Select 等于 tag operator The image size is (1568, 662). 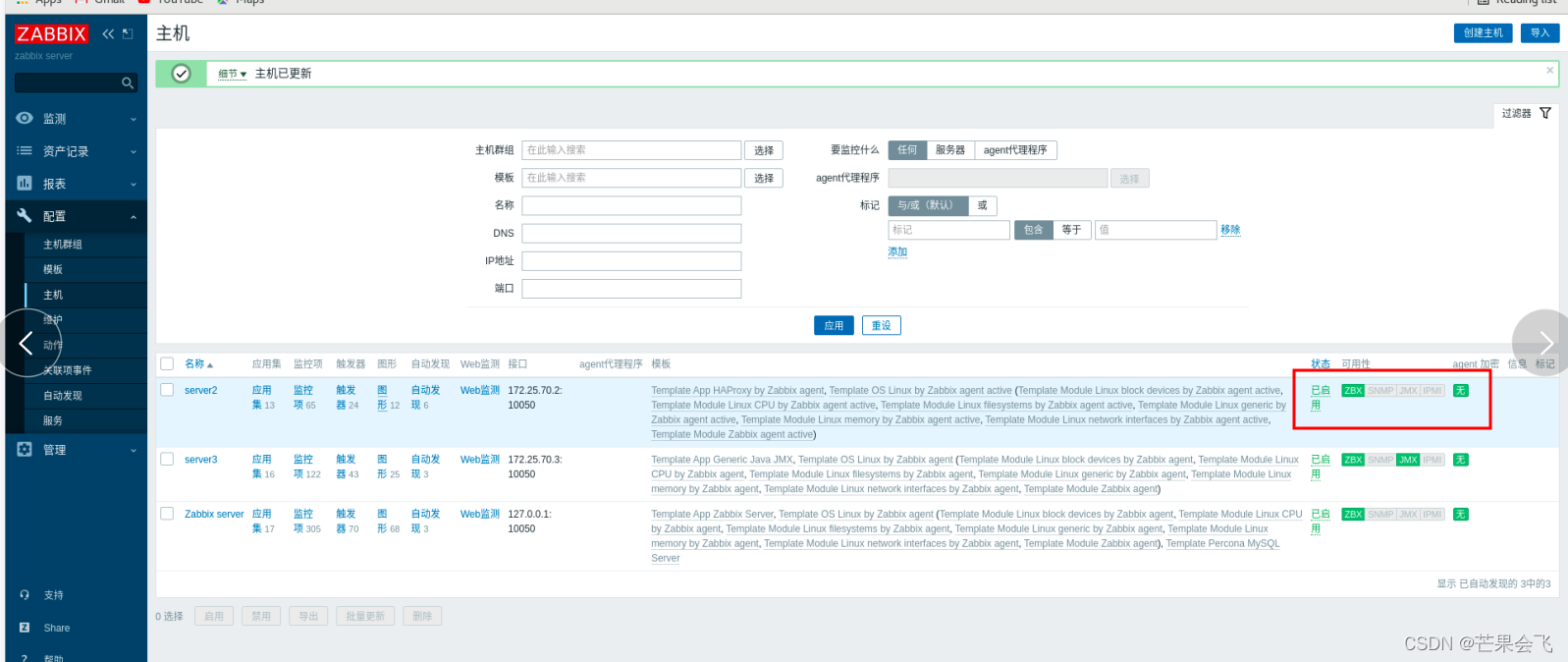[1071, 230]
